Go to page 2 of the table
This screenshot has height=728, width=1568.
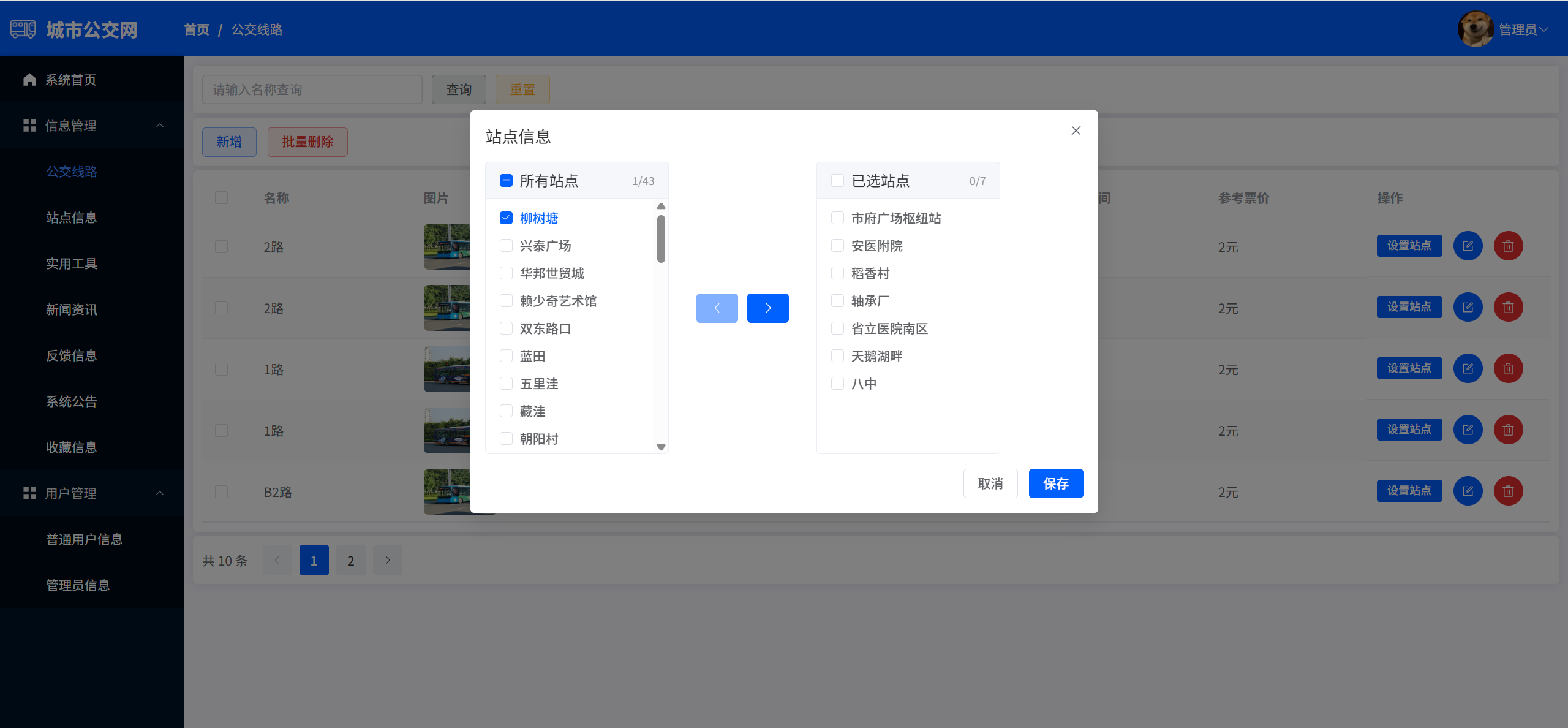click(x=350, y=560)
